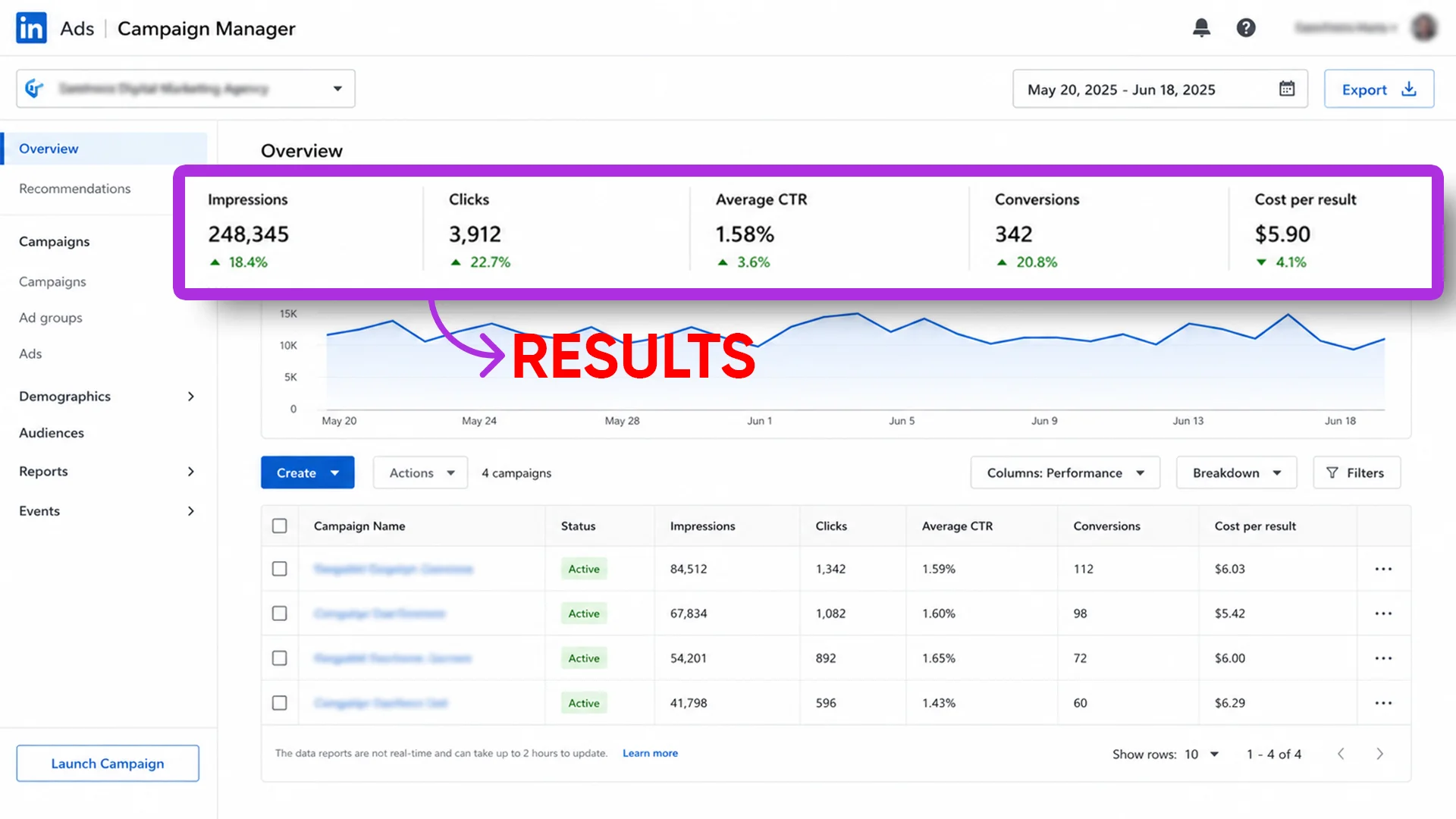Open the account selector dropdown
This screenshot has width=1456, height=819.
(186, 89)
